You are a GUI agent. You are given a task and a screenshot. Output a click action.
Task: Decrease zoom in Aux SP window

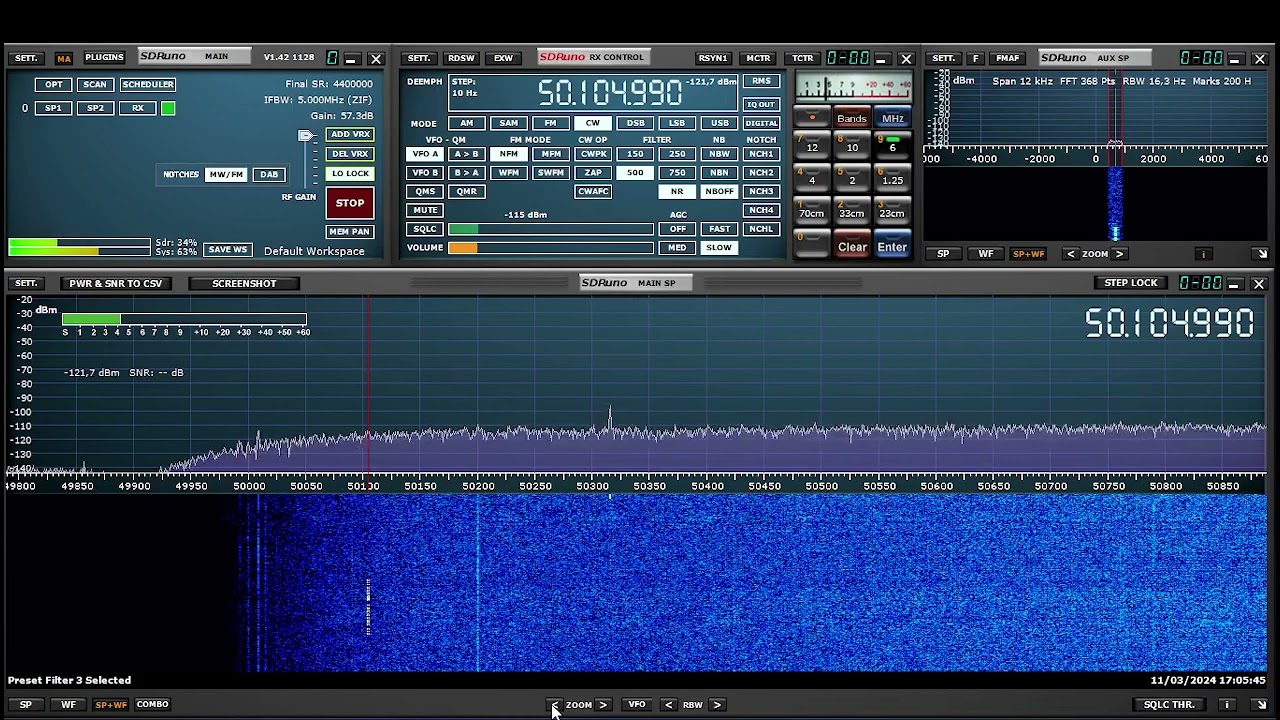[1071, 254]
